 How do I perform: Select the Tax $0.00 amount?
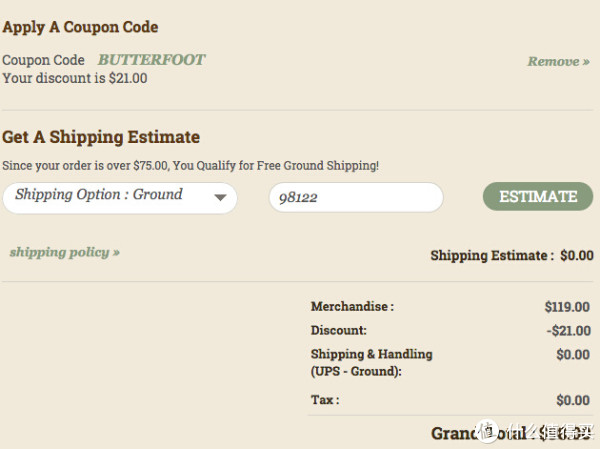click(573, 400)
